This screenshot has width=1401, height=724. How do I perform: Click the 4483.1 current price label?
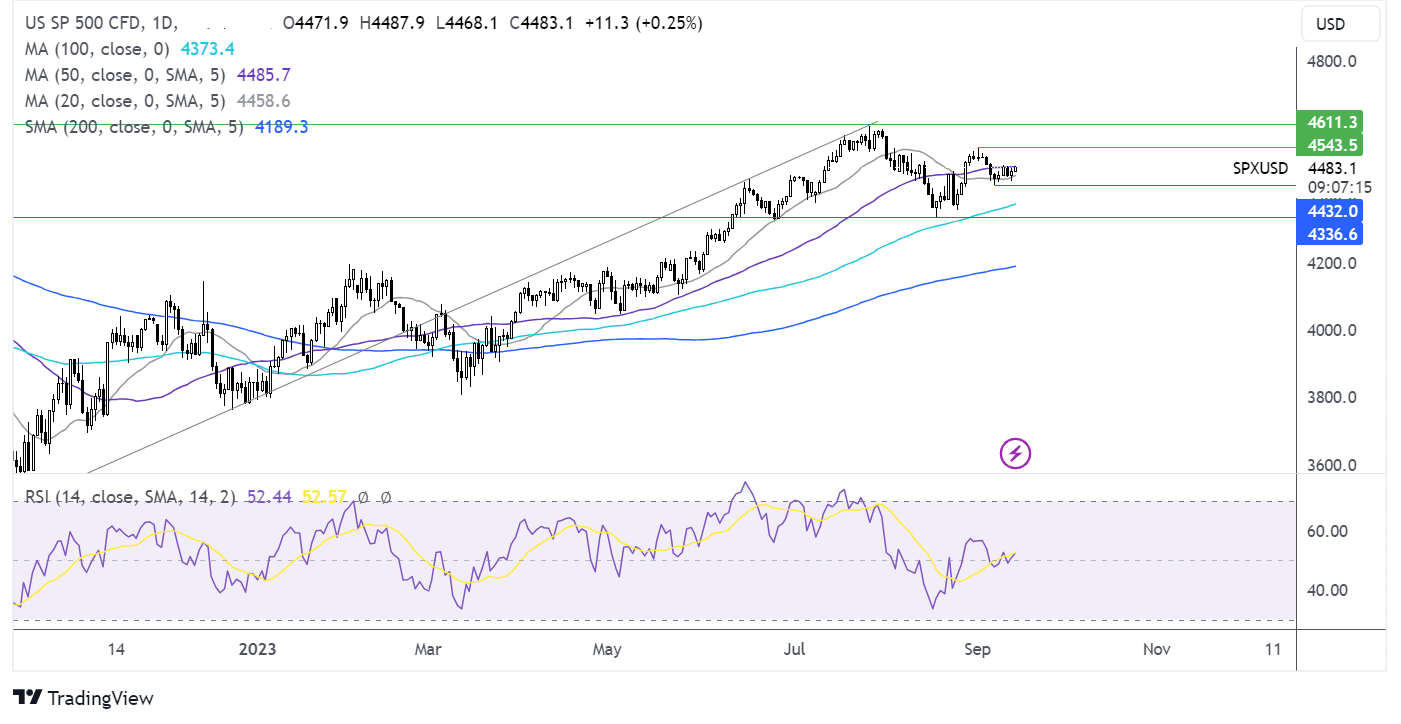(1332, 169)
